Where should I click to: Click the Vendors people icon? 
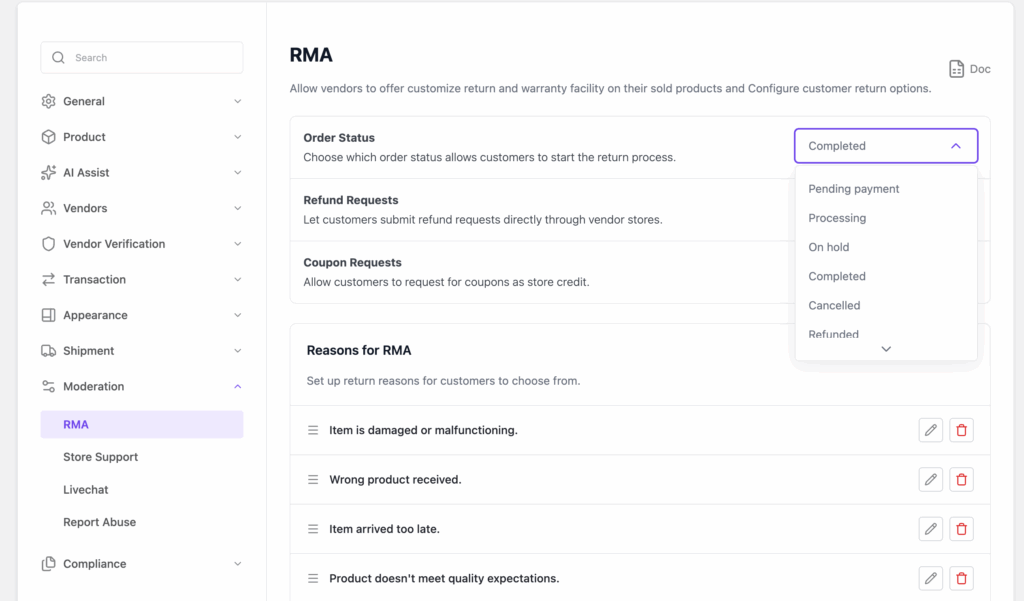tap(46, 207)
